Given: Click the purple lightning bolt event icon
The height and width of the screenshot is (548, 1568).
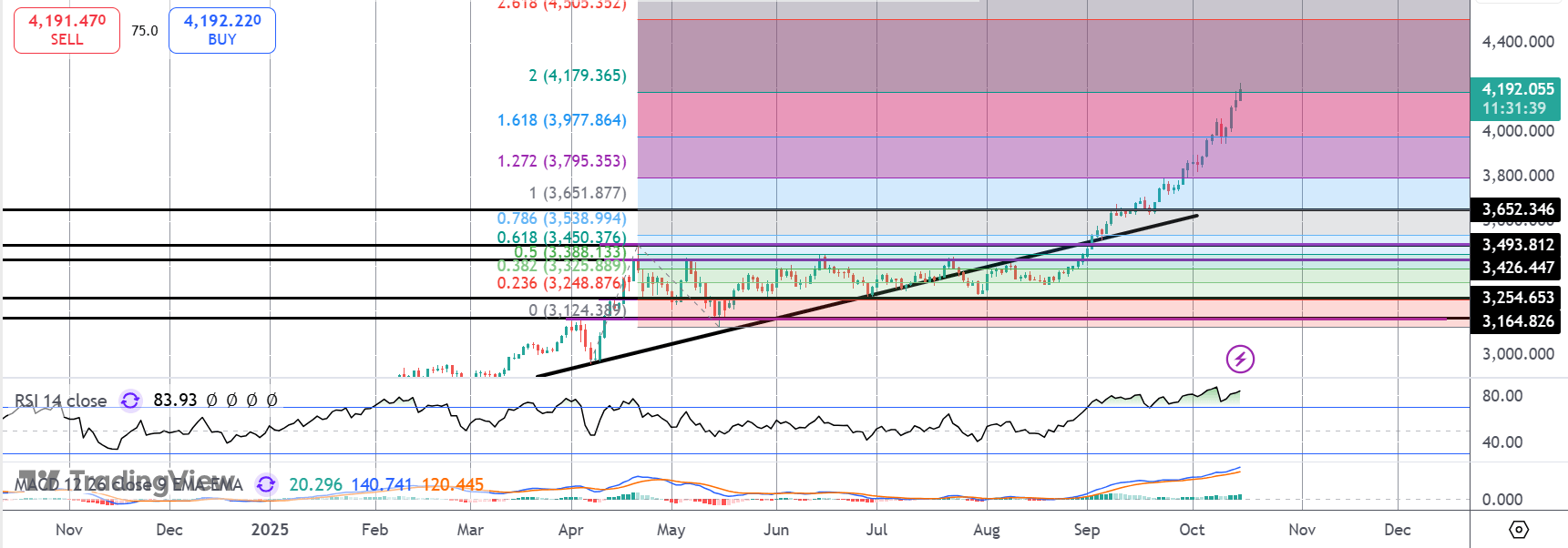Looking at the screenshot, I should (1240, 359).
